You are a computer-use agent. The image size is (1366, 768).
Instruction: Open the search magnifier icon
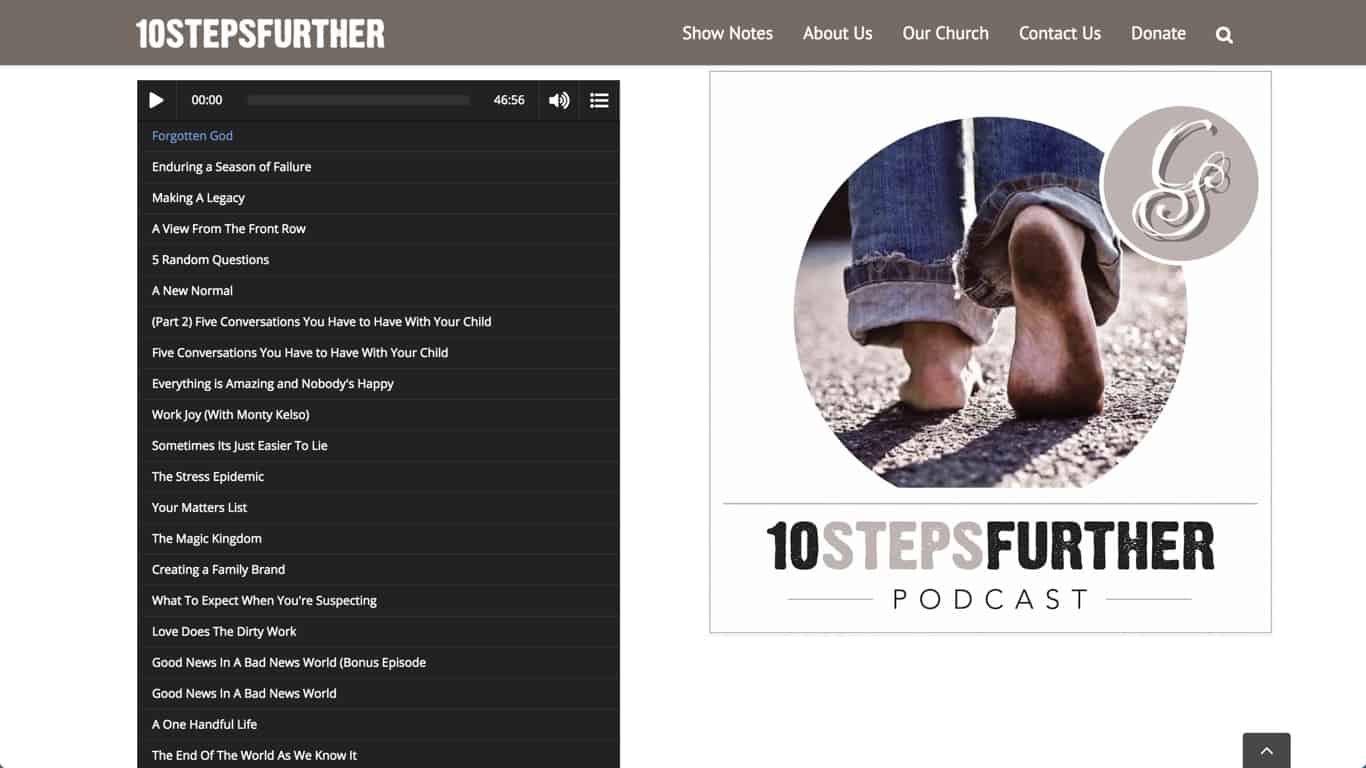(1224, 35)
